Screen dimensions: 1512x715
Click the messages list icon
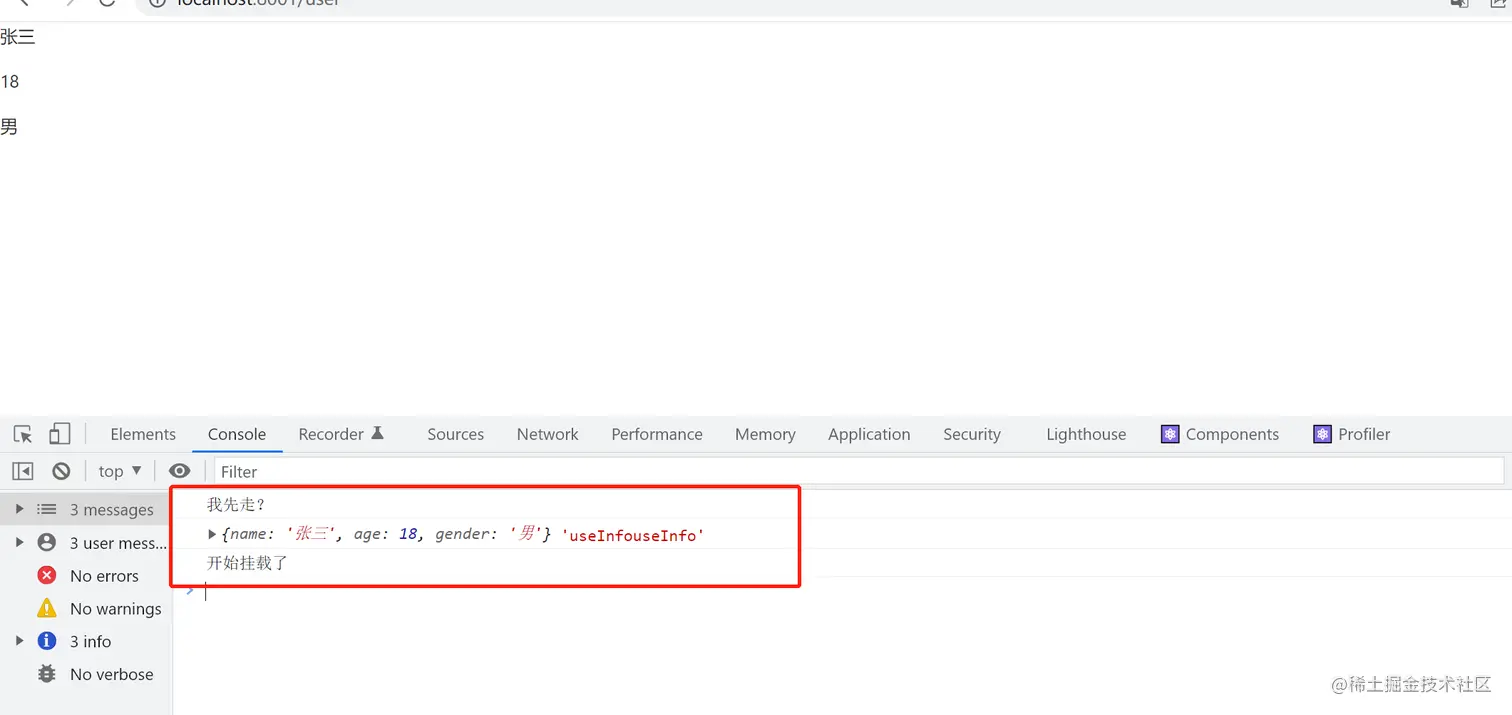click(47, 509)
